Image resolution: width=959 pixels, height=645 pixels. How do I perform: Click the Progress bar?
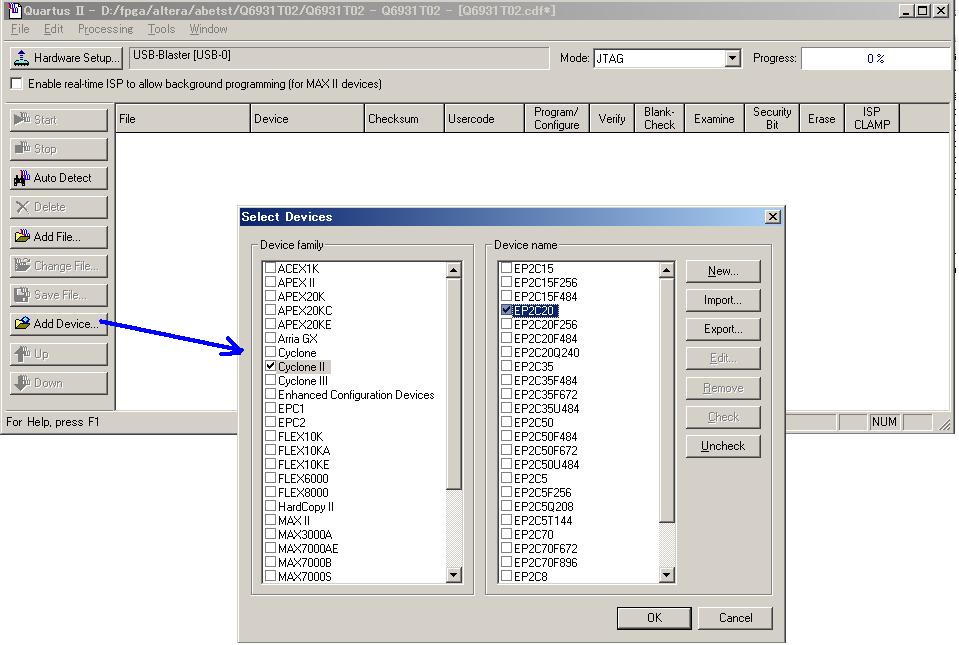(x=876, y=59)
